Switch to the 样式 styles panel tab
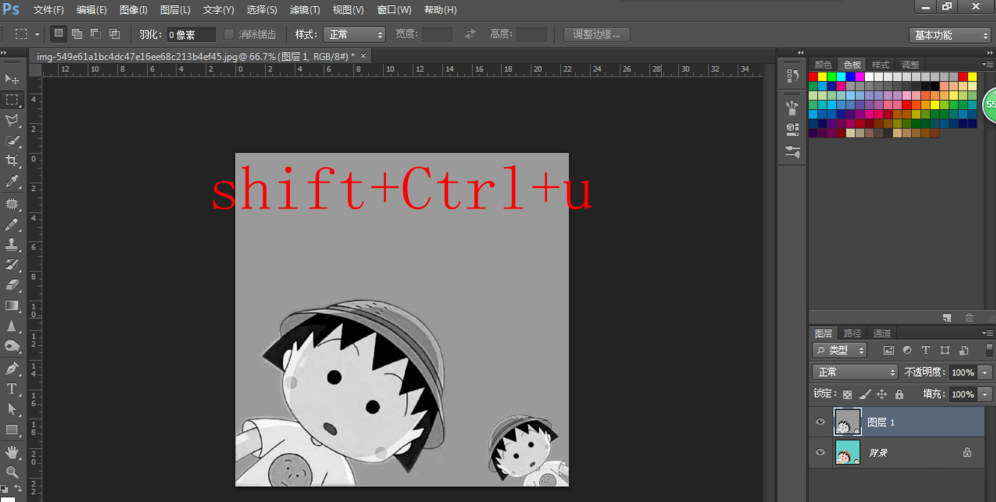Image resolution: width=996 pixels, height=502 pixels. [880, 64]
